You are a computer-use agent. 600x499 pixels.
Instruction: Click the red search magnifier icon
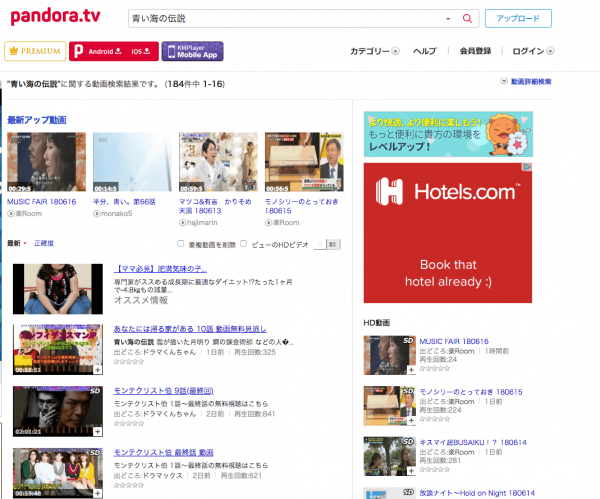[467, 18]
